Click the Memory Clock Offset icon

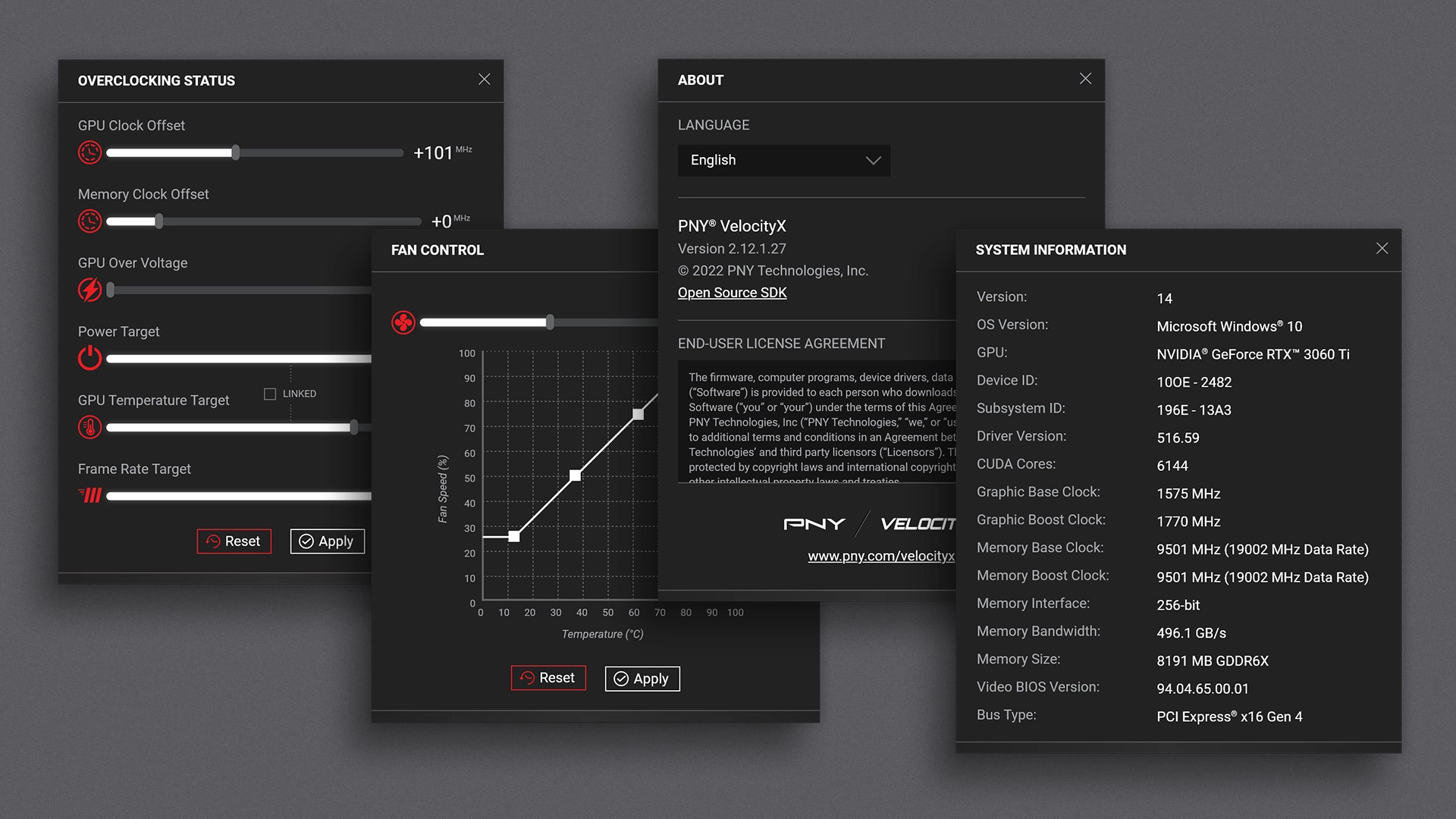point(89,221)
